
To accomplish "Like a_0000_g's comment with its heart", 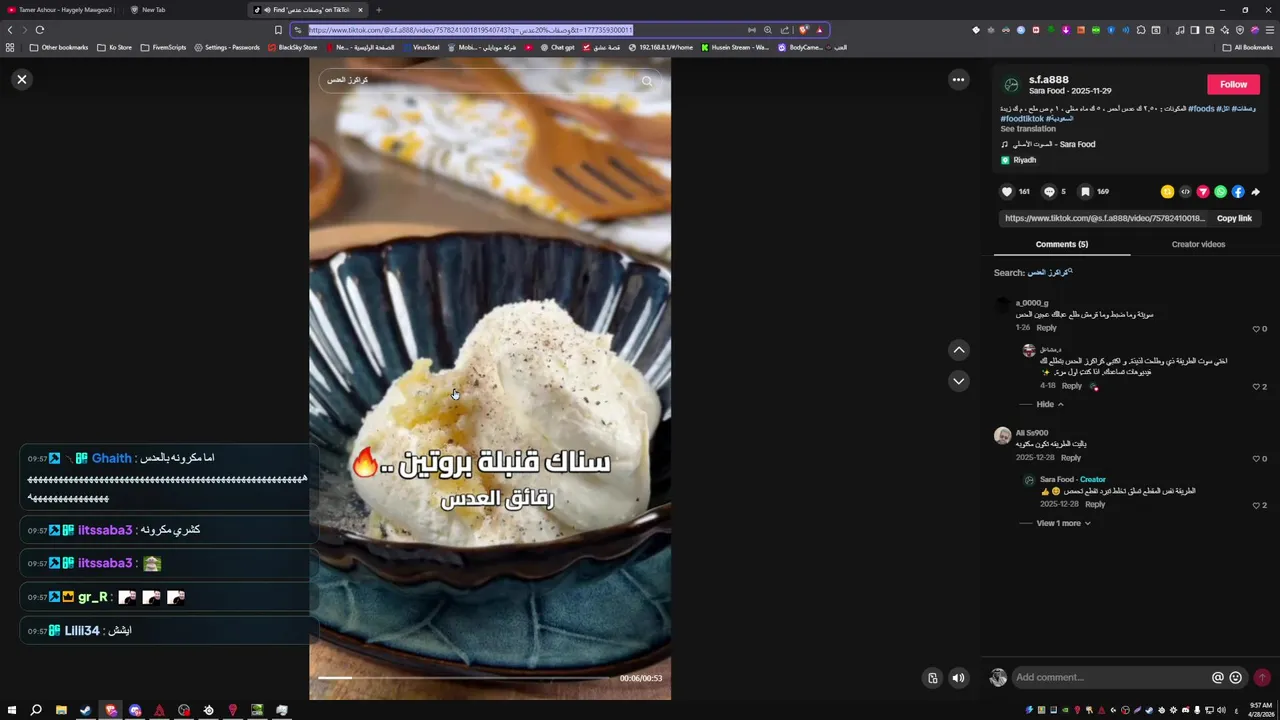I will [1256, 329].
